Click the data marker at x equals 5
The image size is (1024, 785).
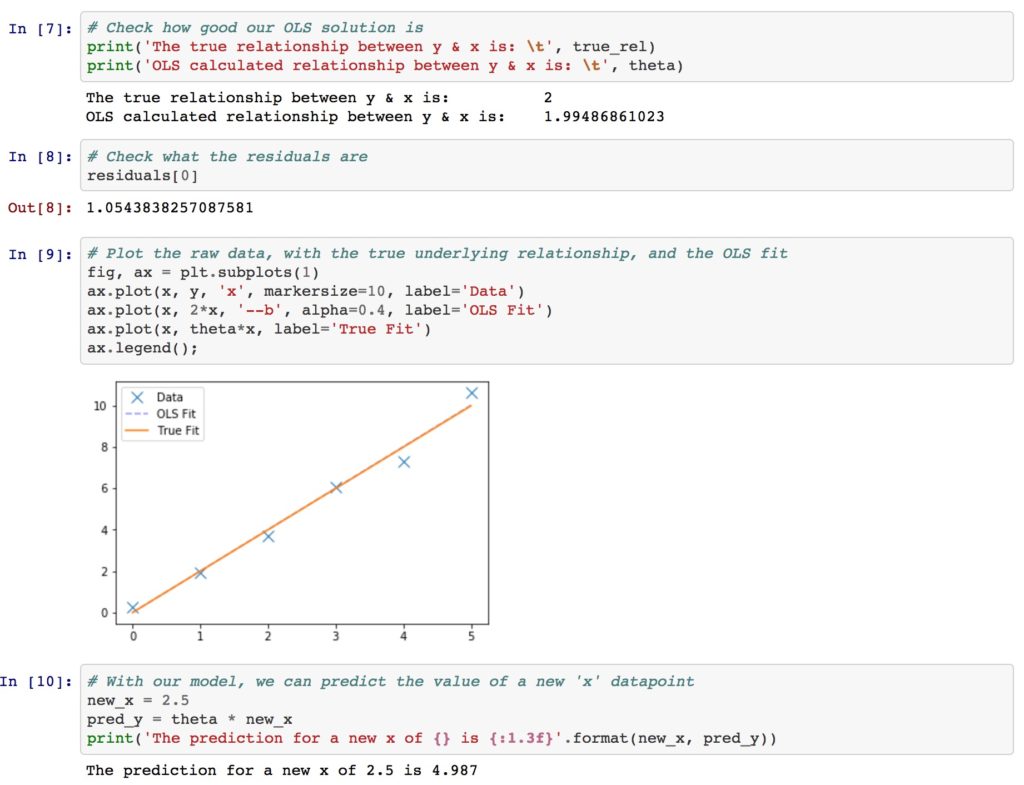click(472, 392)
